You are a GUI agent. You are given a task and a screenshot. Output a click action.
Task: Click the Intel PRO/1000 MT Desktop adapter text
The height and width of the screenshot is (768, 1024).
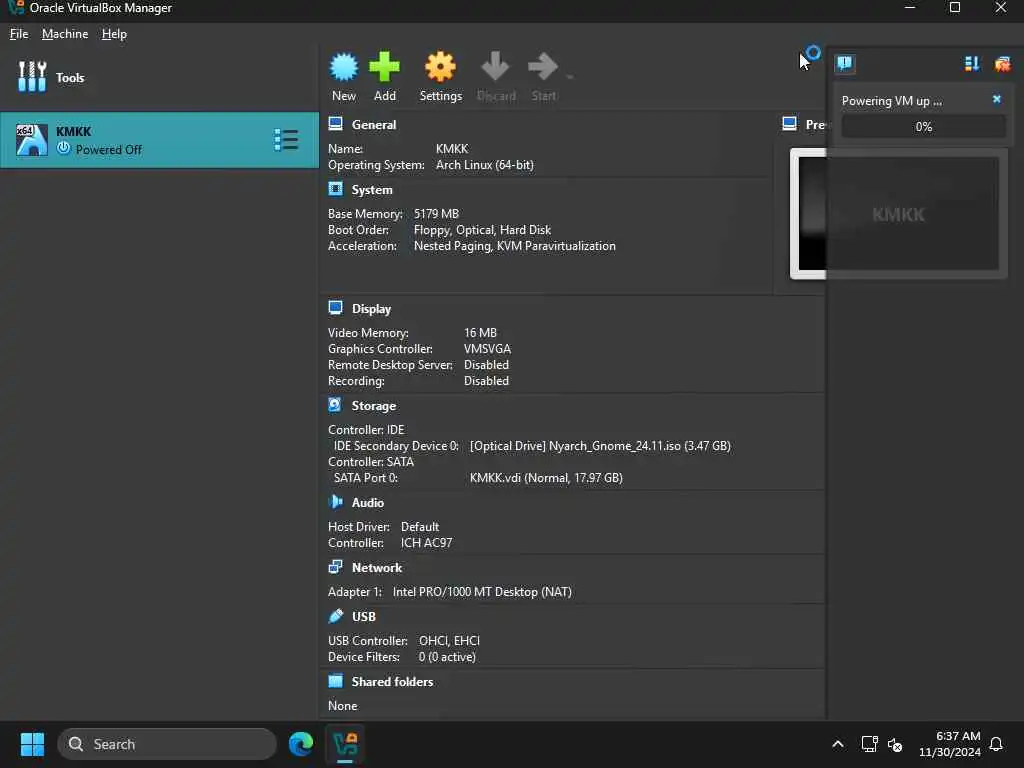click(x=482, y=592)
